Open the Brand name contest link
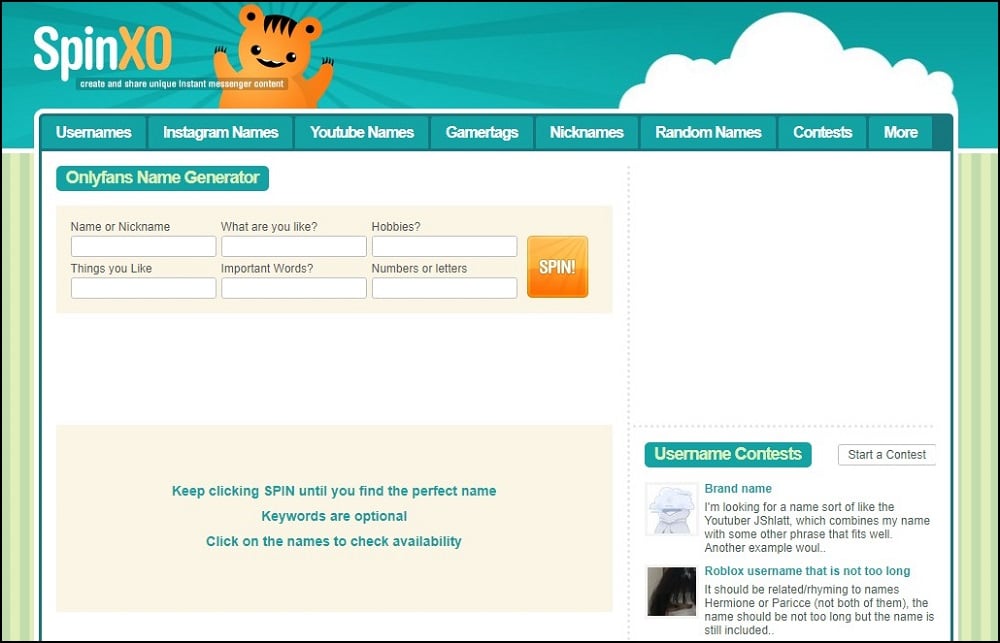The width and height of the screenshot is (1000, 643). pyautogui.click(x=738, y=489)
